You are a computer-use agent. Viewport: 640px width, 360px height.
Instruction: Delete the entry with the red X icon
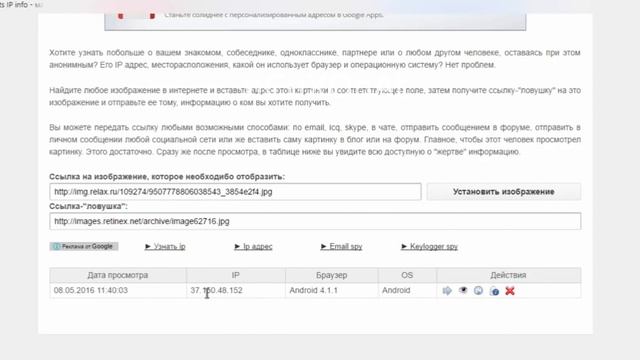510,291
